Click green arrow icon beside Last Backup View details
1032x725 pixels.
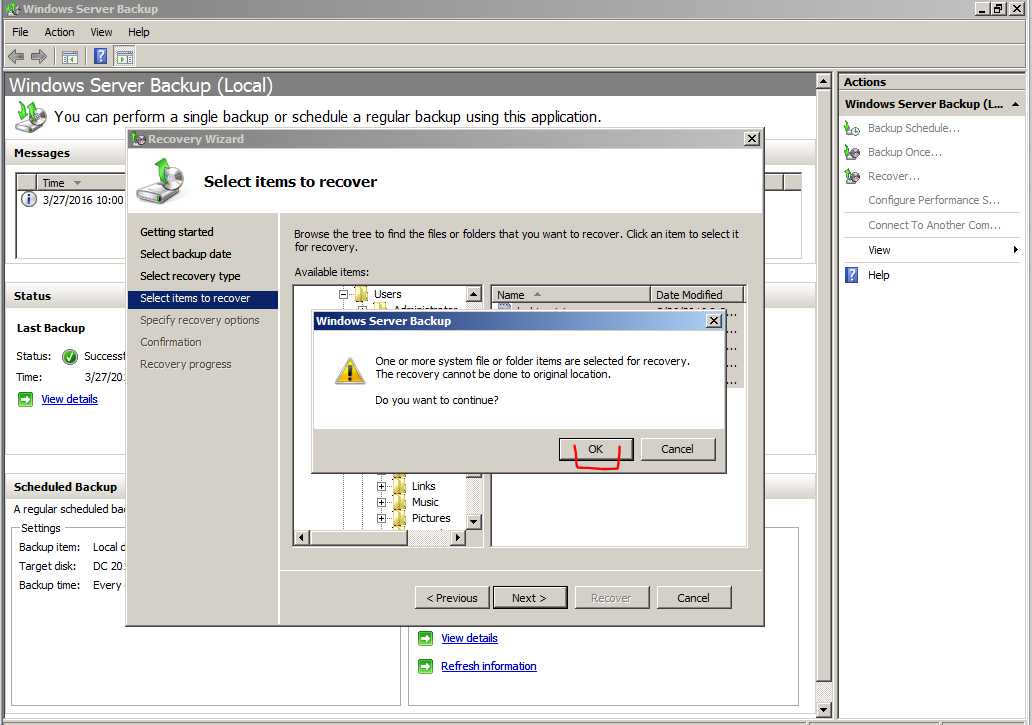[x=26, y=399]
